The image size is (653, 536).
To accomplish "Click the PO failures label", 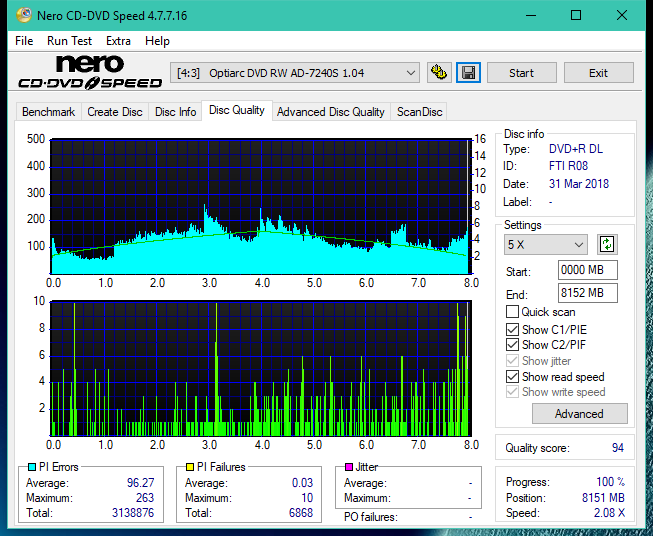I will [x=371, y=517].
